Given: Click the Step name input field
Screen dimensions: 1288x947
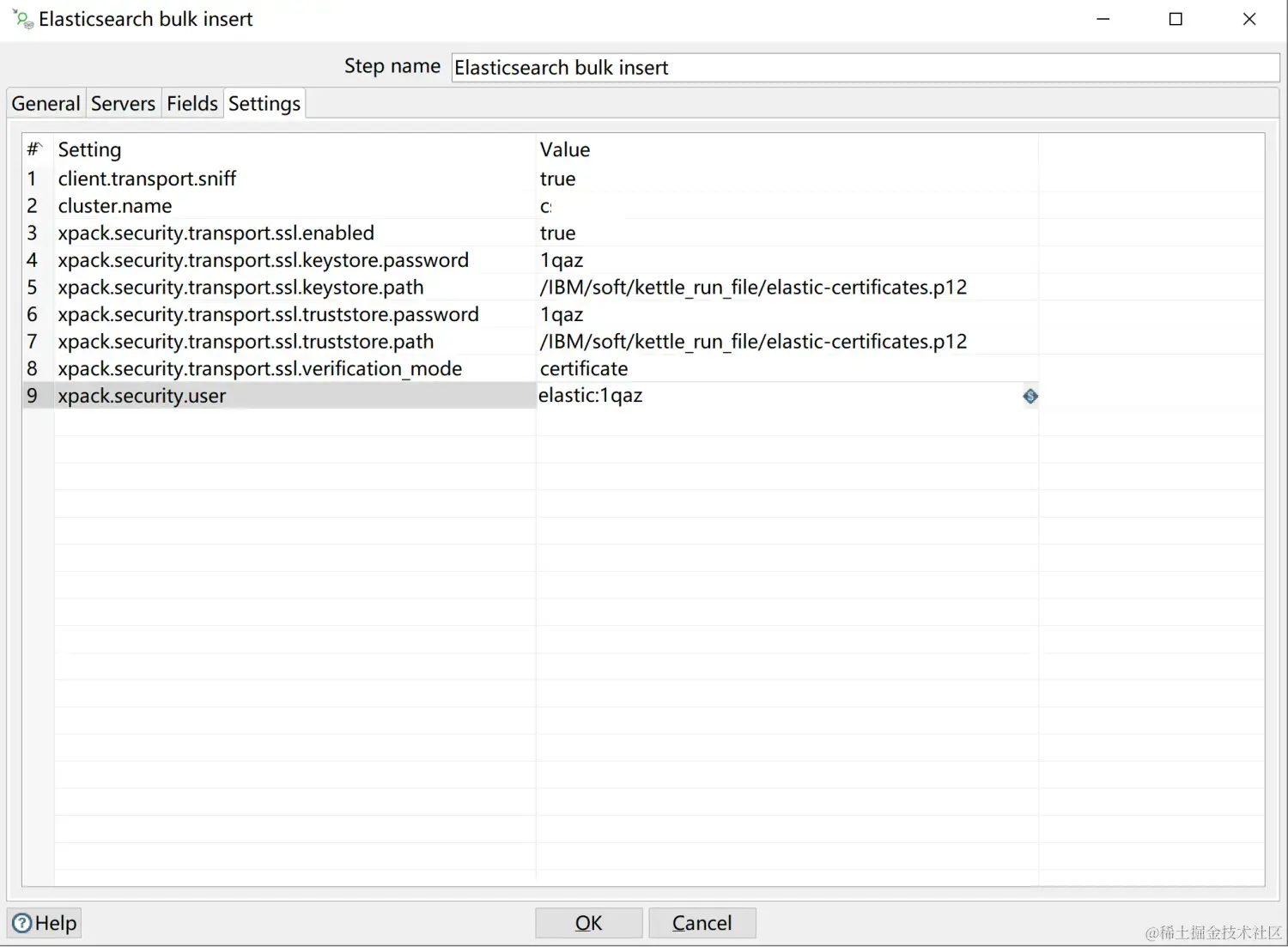Looking at the screenshot, I should coord(866,68).
